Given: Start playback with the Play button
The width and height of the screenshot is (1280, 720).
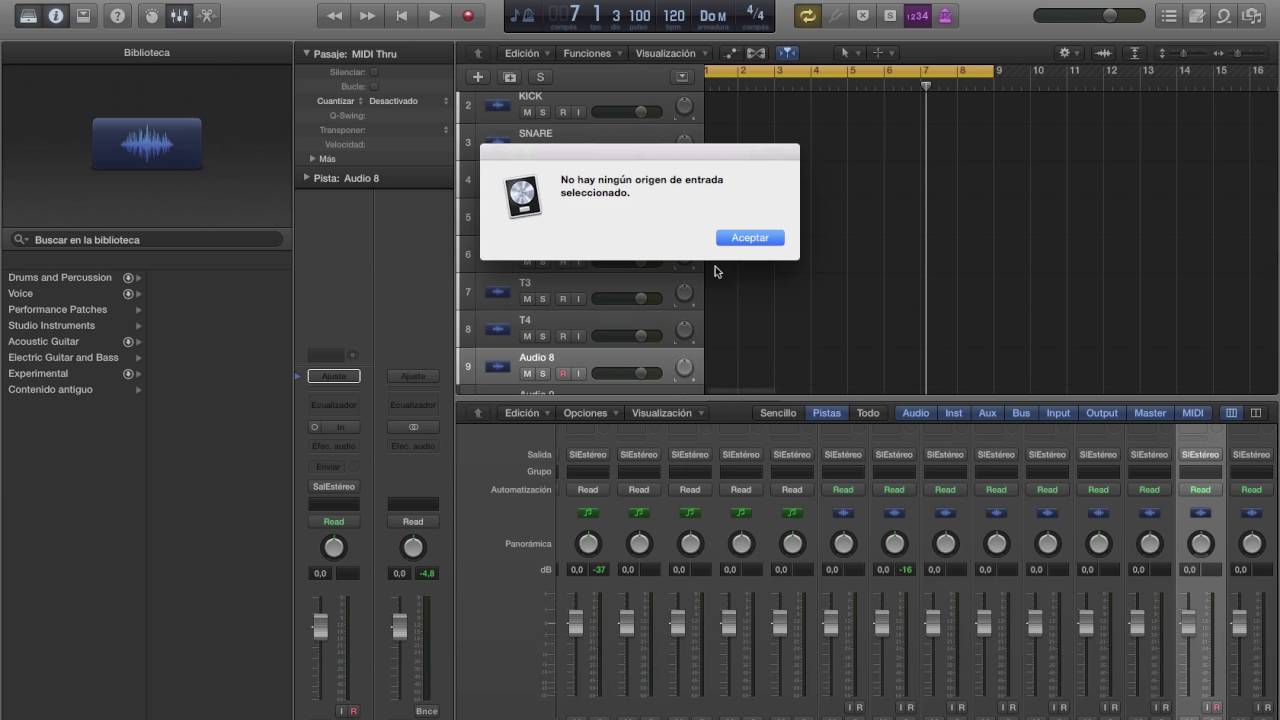Looking at the screenshot, I should pos(434,16).
